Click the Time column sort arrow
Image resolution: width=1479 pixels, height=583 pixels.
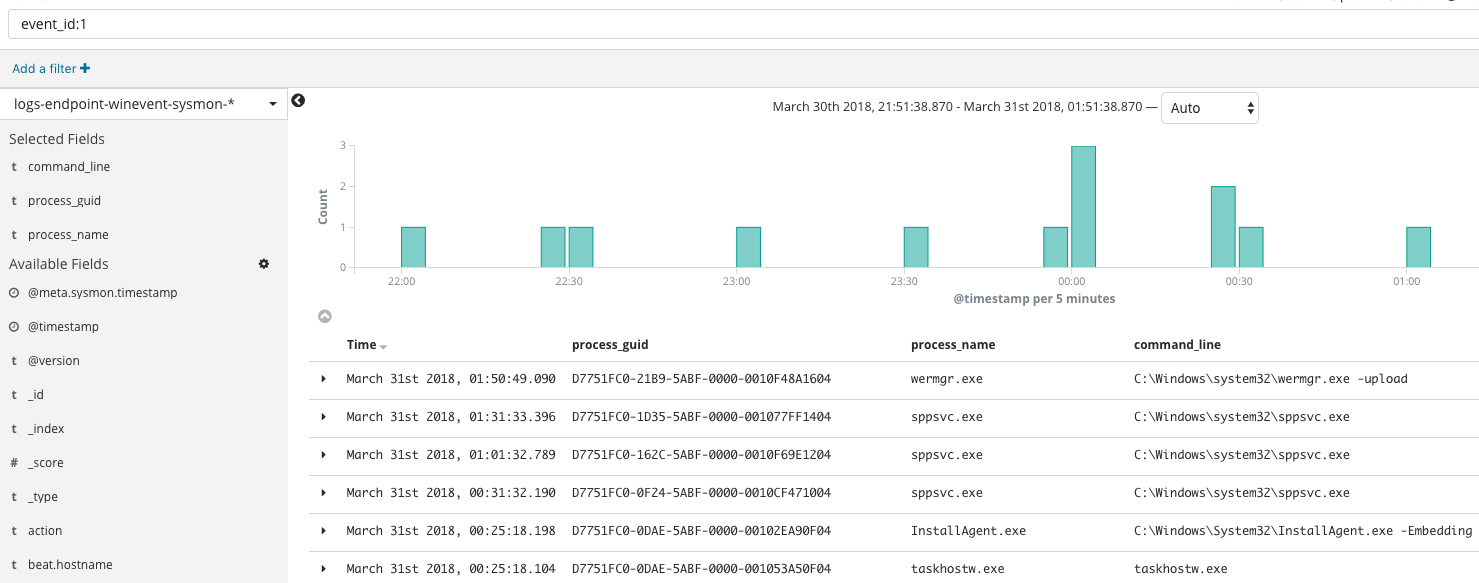tap(383, 346)
